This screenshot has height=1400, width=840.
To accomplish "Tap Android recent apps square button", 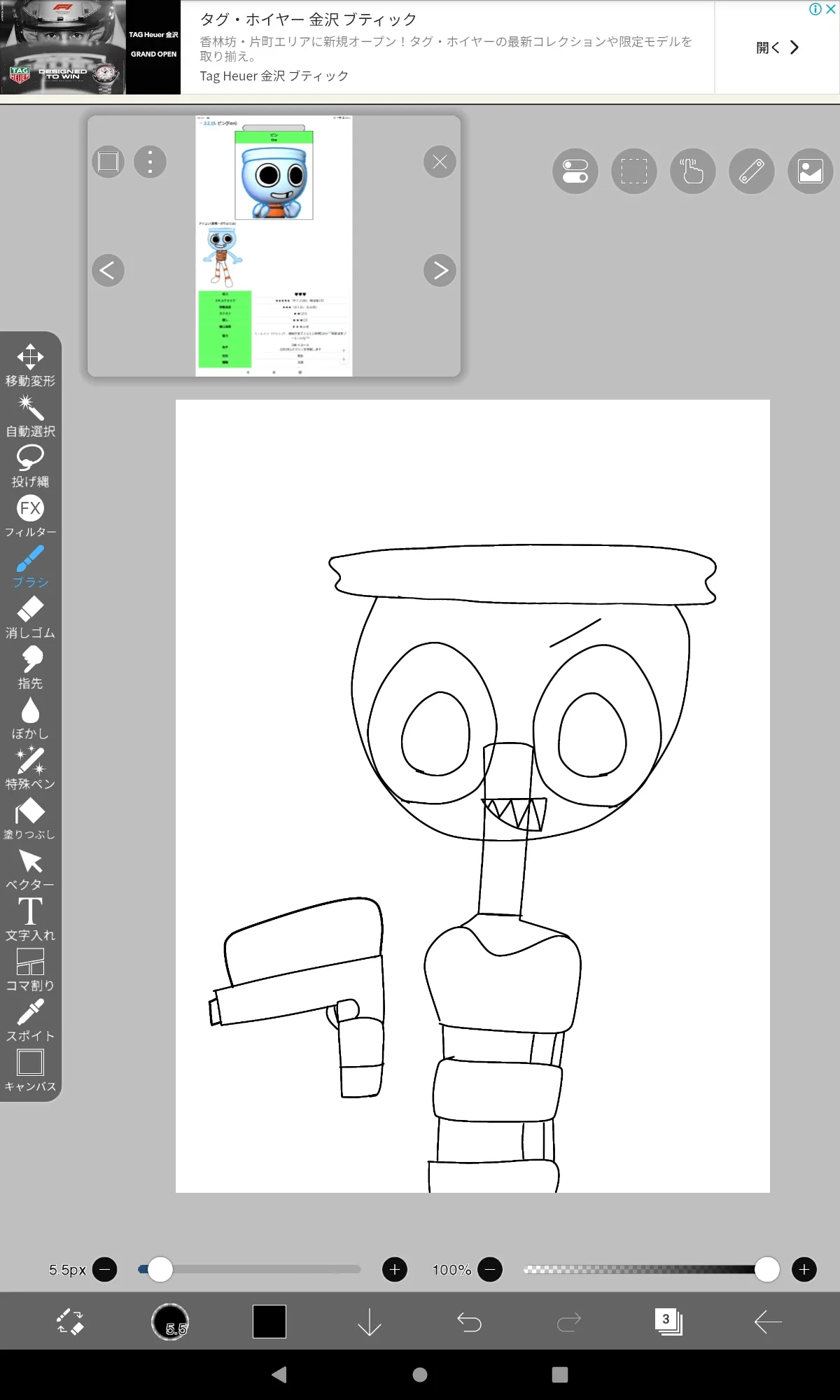I will coord(560,1375).
